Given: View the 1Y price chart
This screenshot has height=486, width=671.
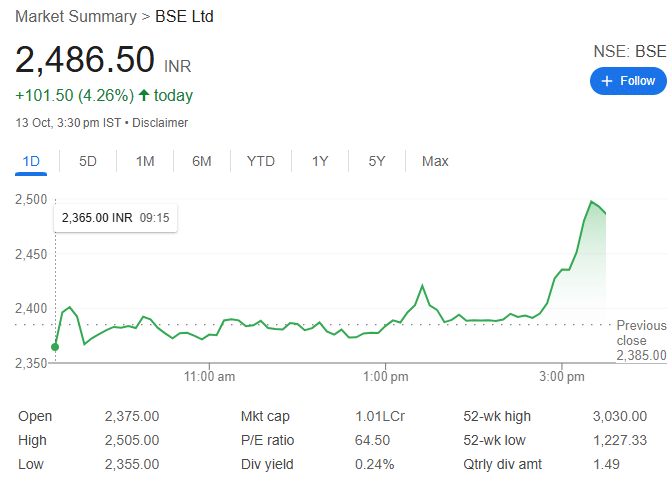Looking at the screenshot, I should (x=320, y=161).
